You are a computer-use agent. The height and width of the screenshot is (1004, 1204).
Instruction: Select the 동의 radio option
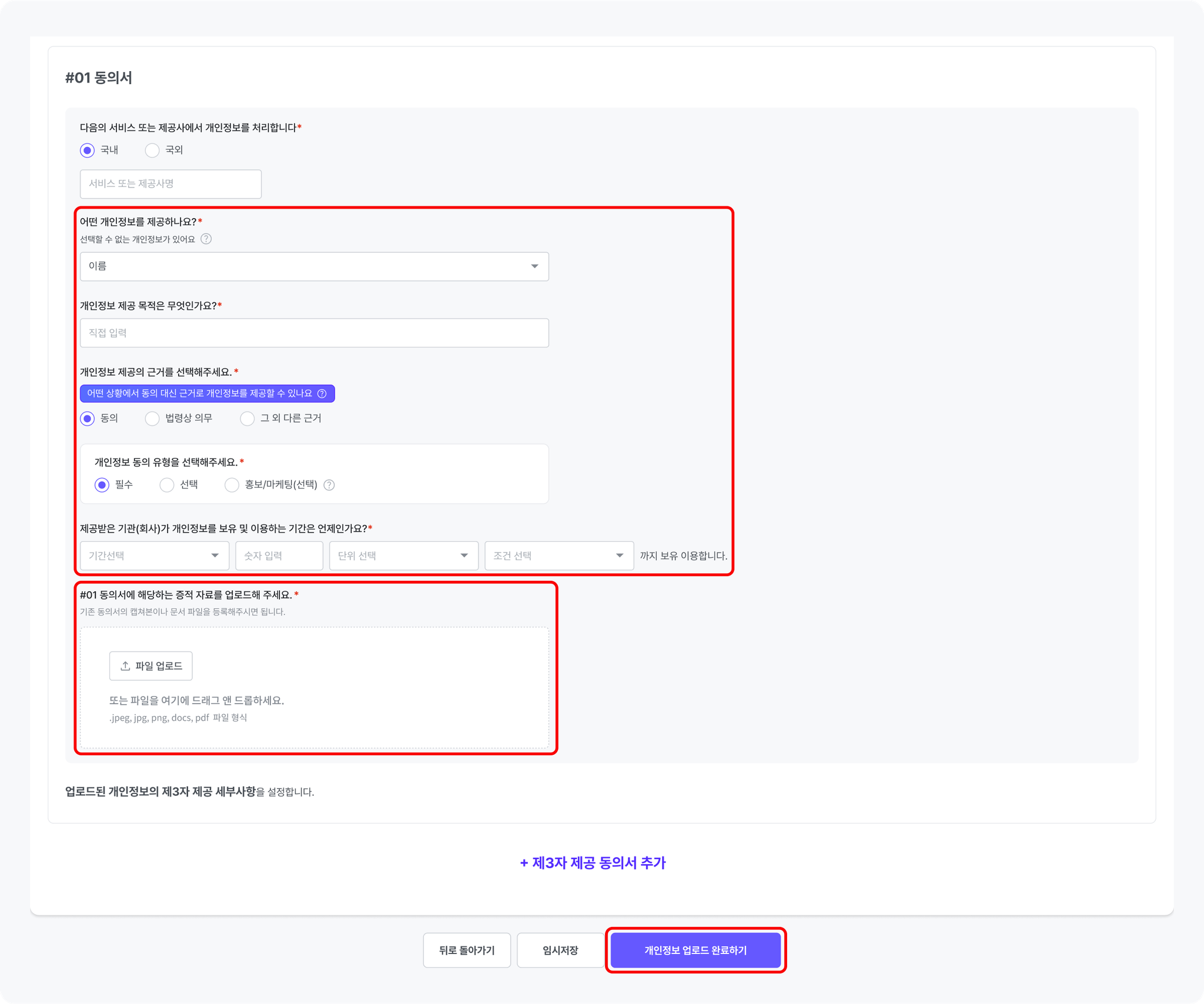pyautogui.click(x=88, y=419)
